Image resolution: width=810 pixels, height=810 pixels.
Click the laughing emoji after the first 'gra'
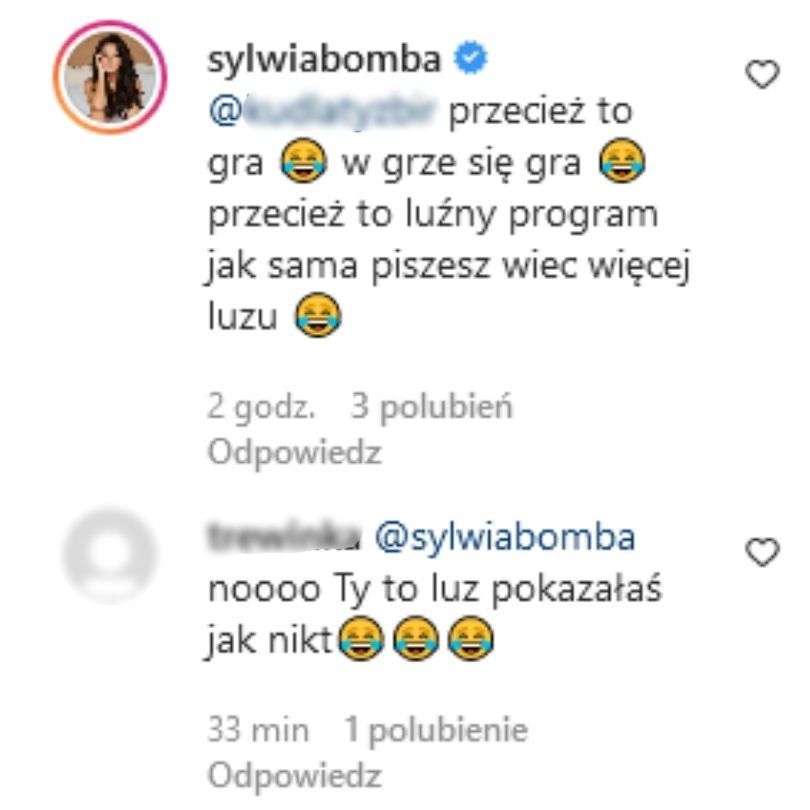tap(303, 161)
